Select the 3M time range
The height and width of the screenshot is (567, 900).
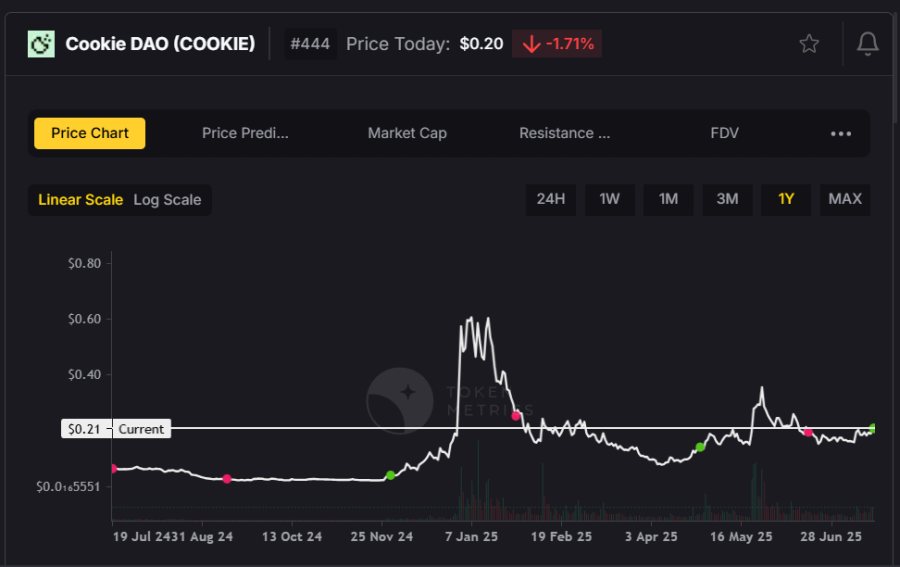pos(727,199)
